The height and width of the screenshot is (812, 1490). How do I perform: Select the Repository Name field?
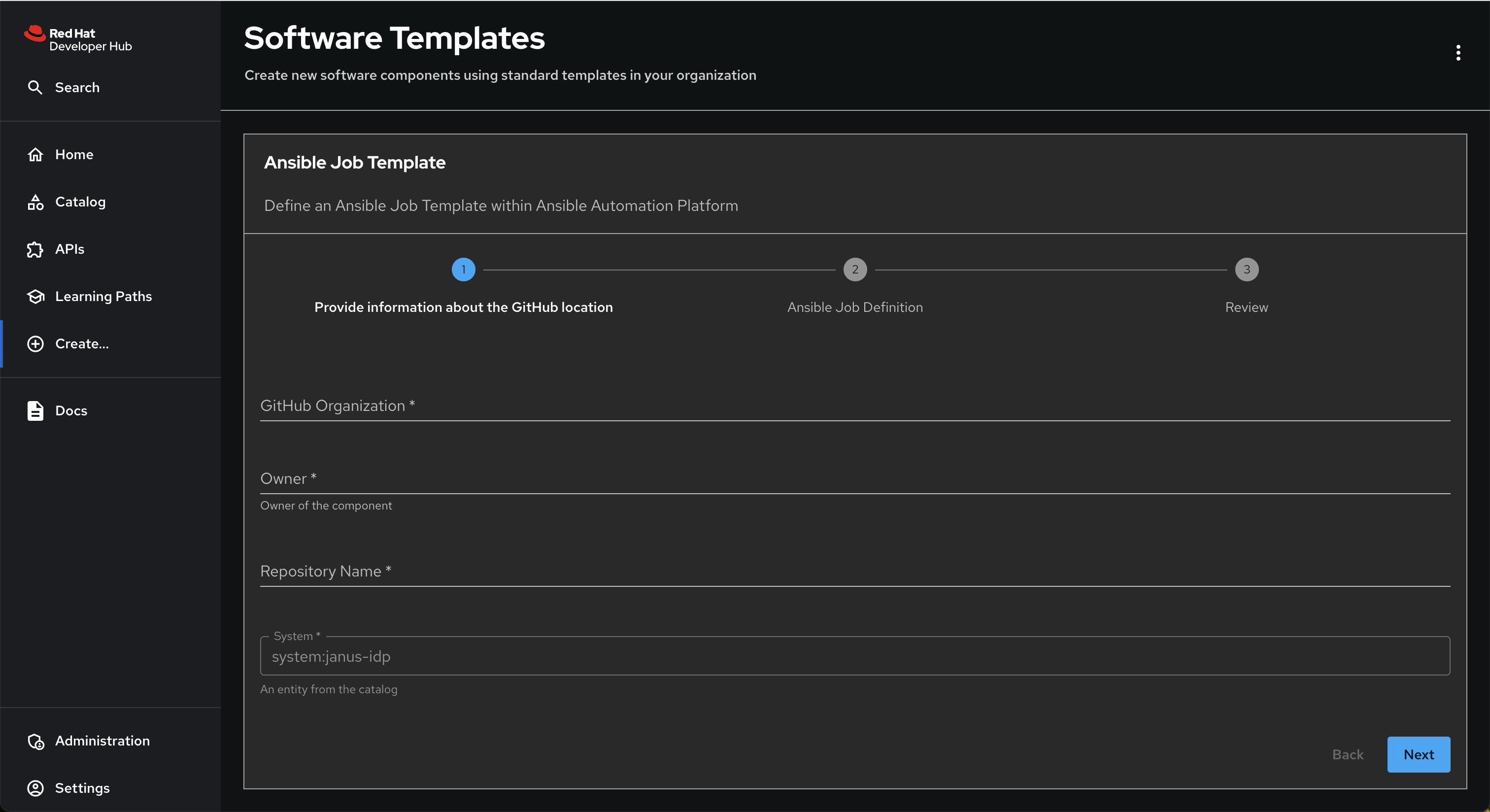[x=855, y=572]
